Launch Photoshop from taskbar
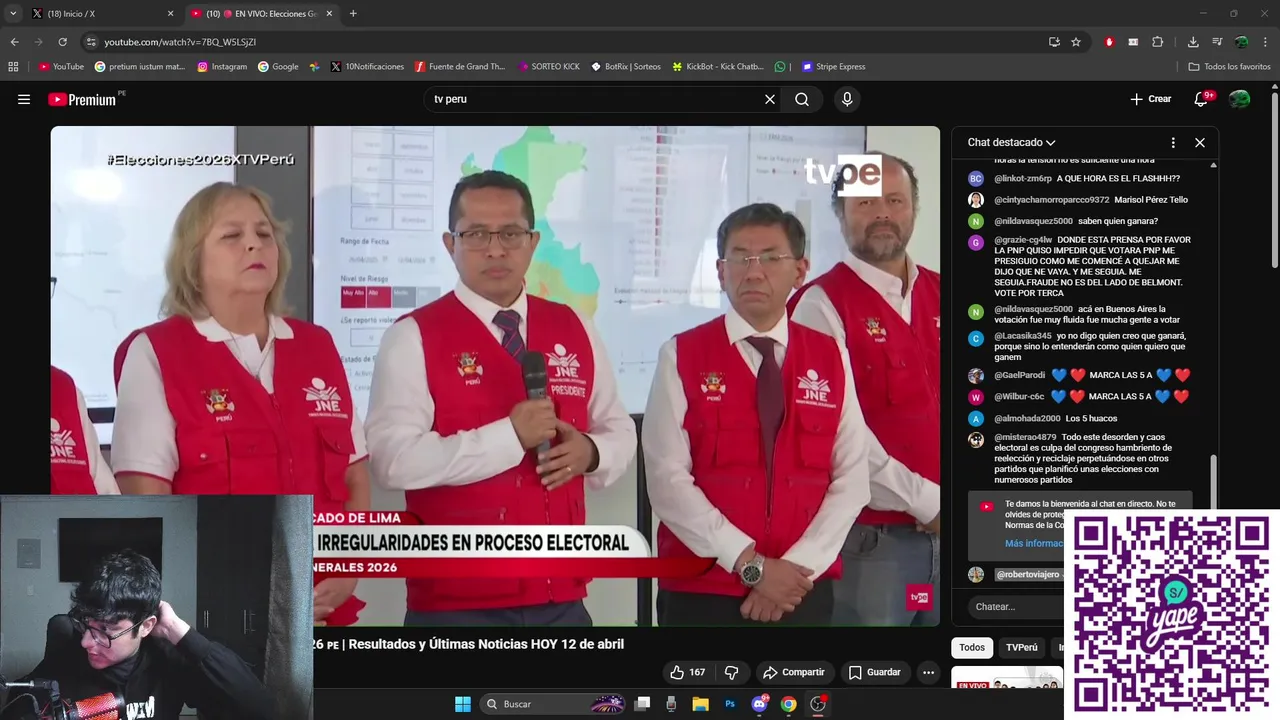This screenshot has width=1280, height=720. 730,704
